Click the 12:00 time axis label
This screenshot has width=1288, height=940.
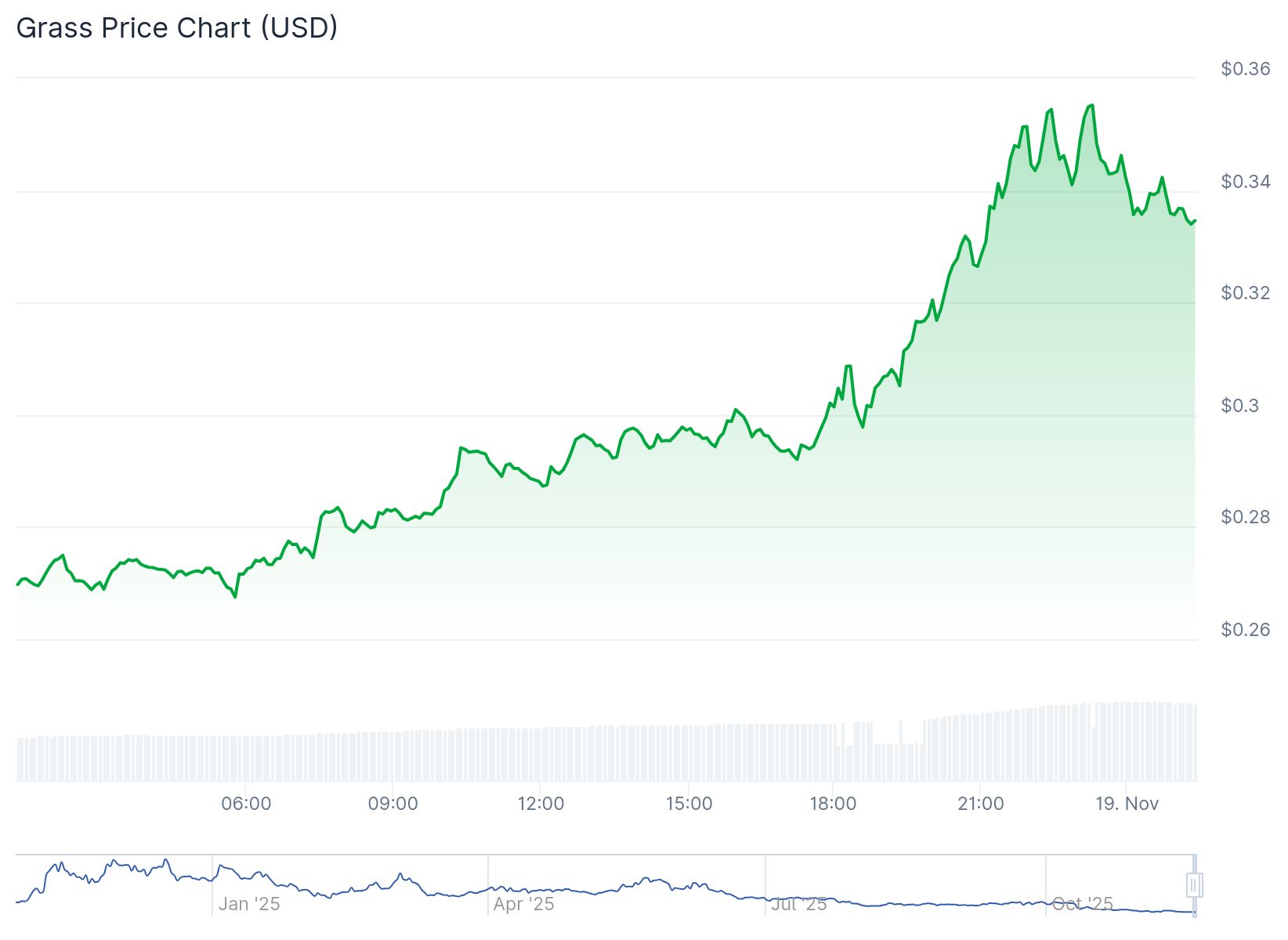coord(541,804)
